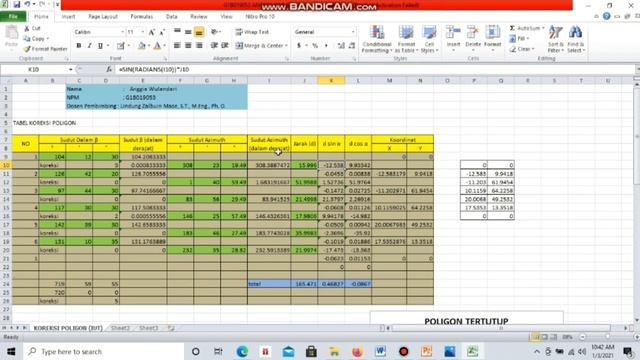Set middle vertical alignment
The image size is (640, 360).
[188, 32]
